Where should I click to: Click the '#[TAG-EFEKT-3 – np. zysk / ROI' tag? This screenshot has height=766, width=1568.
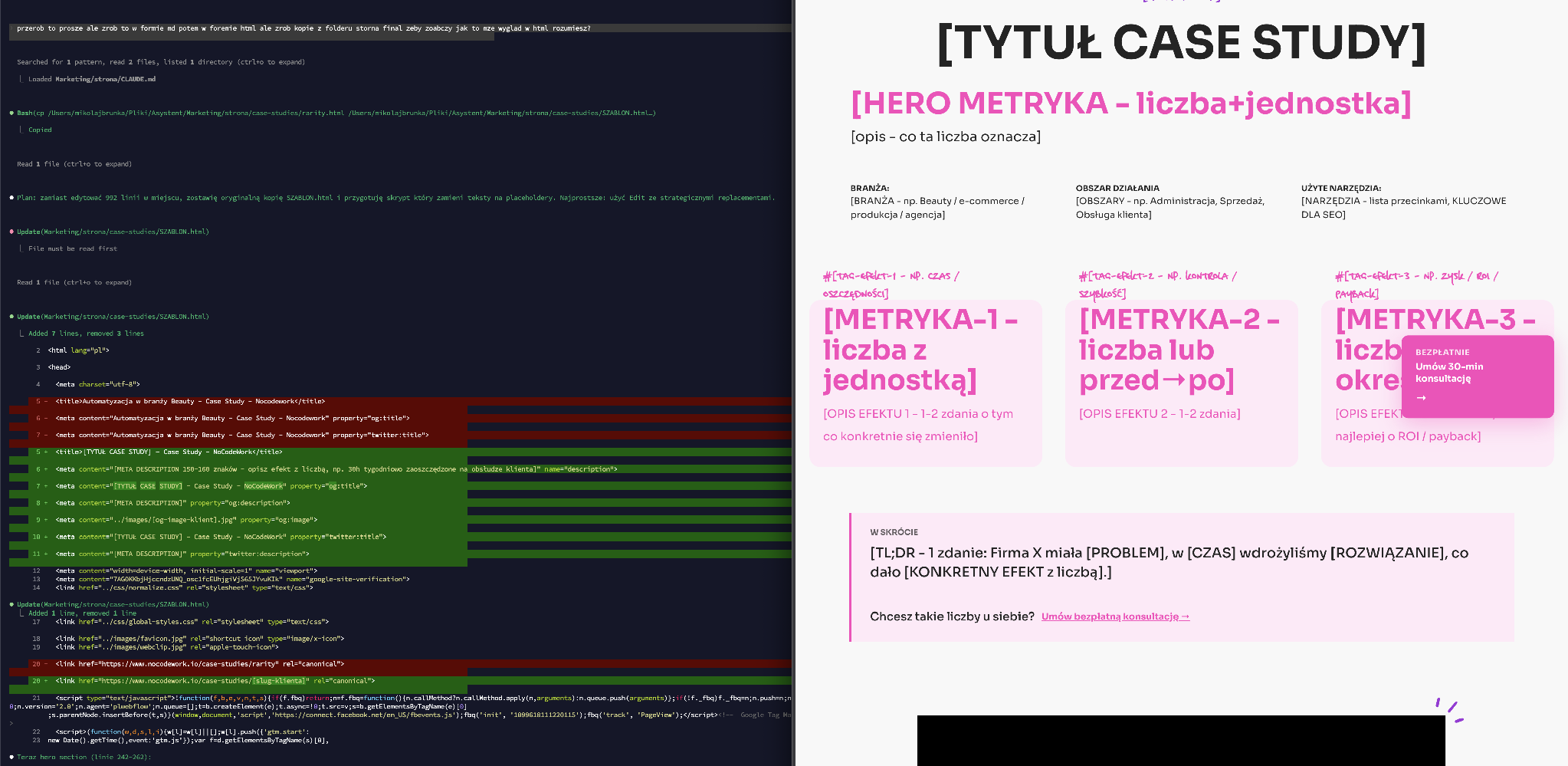pos(1416,284)
